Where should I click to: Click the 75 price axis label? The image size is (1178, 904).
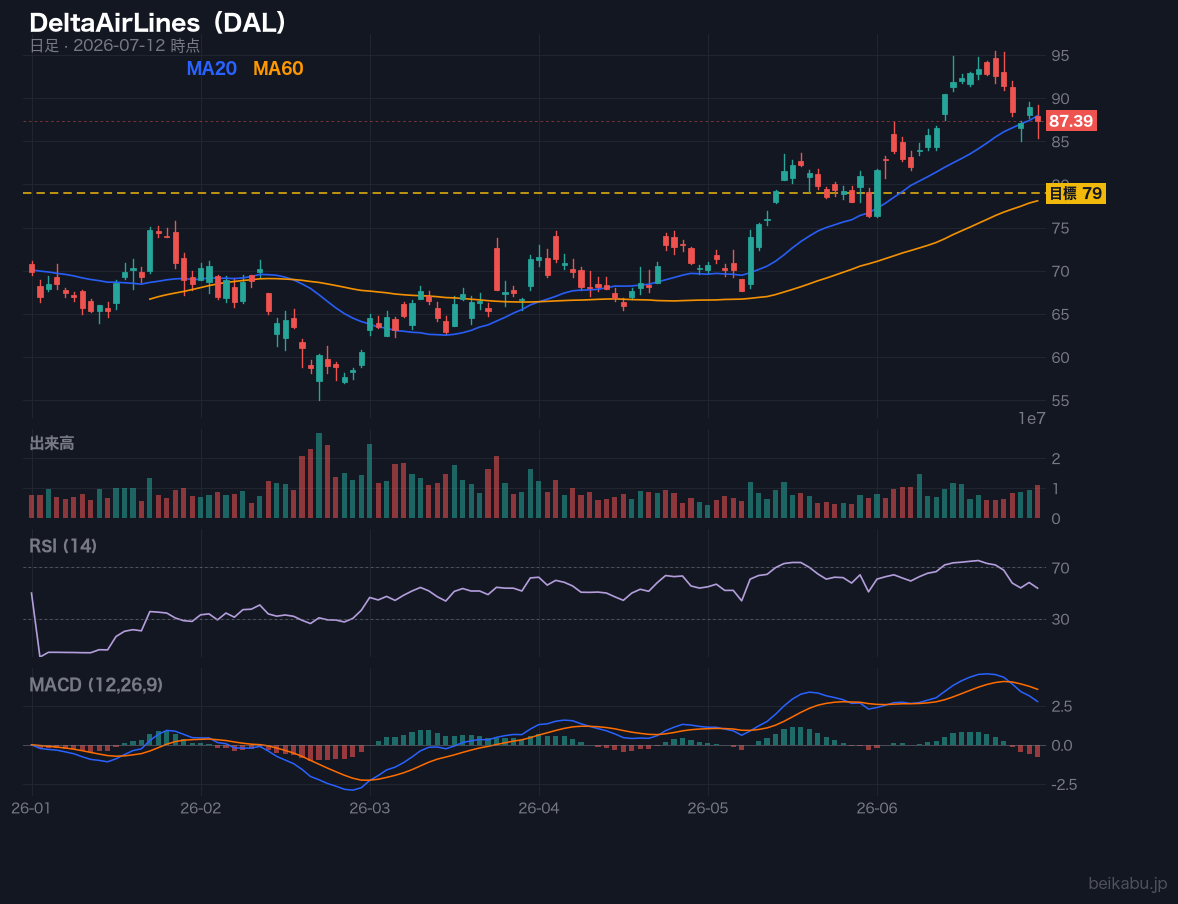[1060, 228]
